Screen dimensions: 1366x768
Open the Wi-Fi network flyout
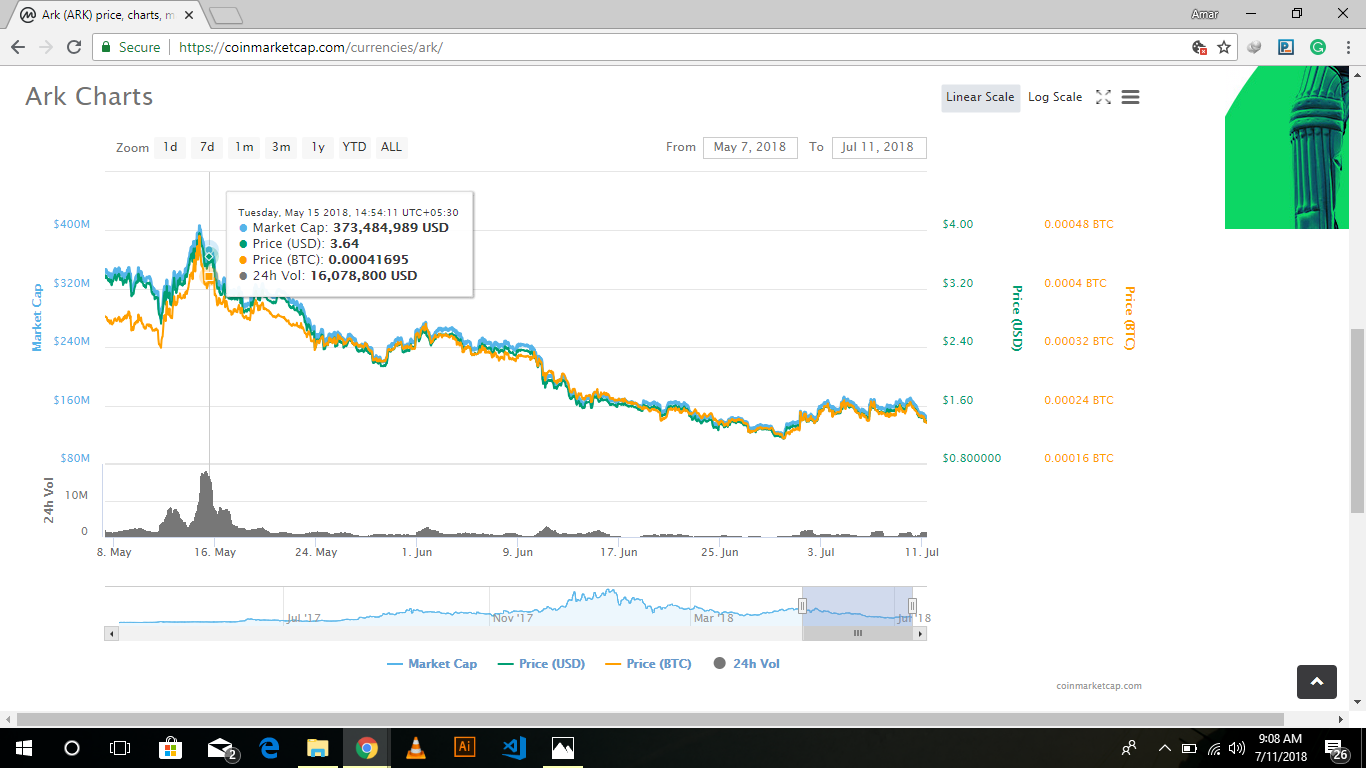pos(1214,747)
